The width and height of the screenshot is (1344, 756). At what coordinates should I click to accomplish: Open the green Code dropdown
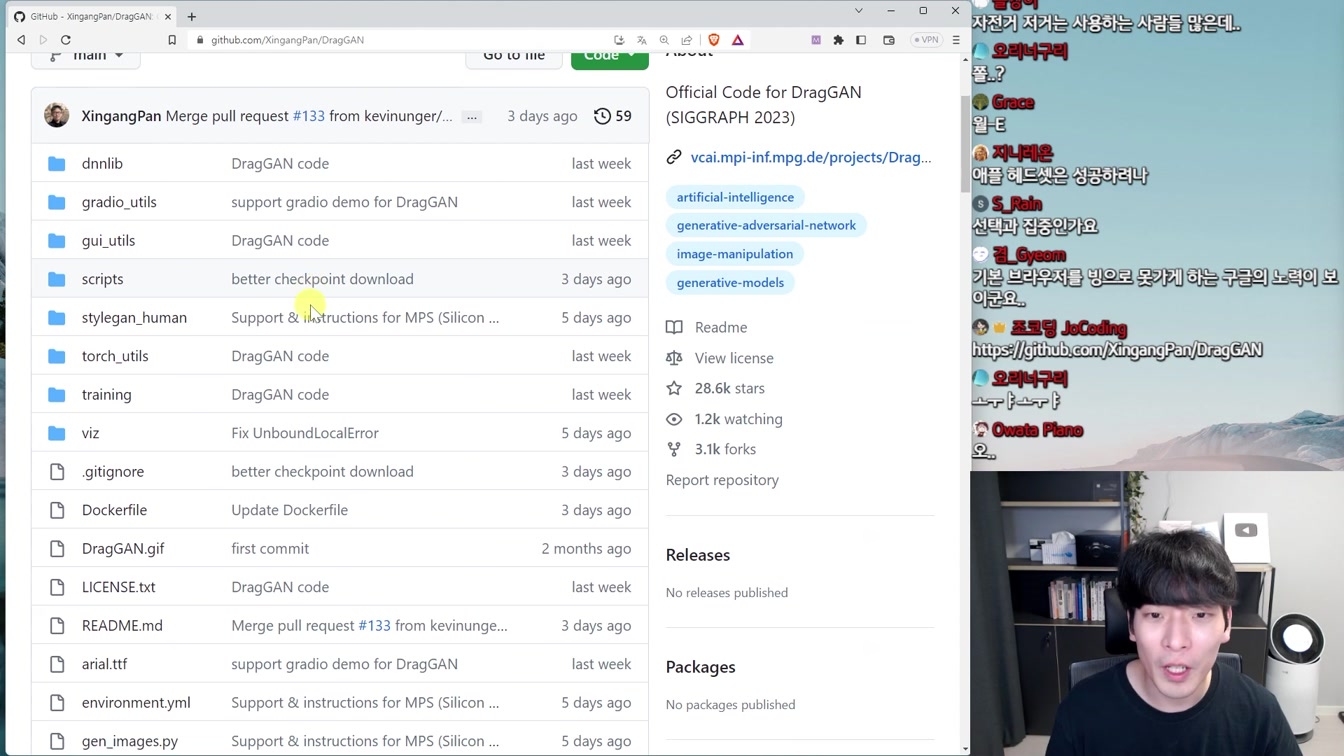click(x=610, y=57)
